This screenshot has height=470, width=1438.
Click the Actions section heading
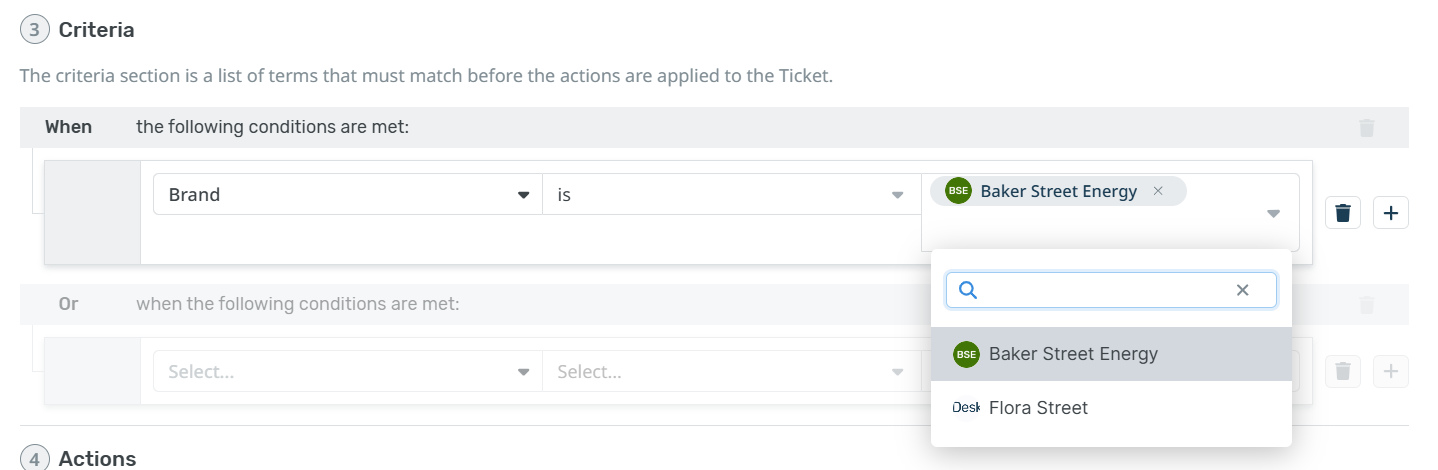tap(97, 459)
